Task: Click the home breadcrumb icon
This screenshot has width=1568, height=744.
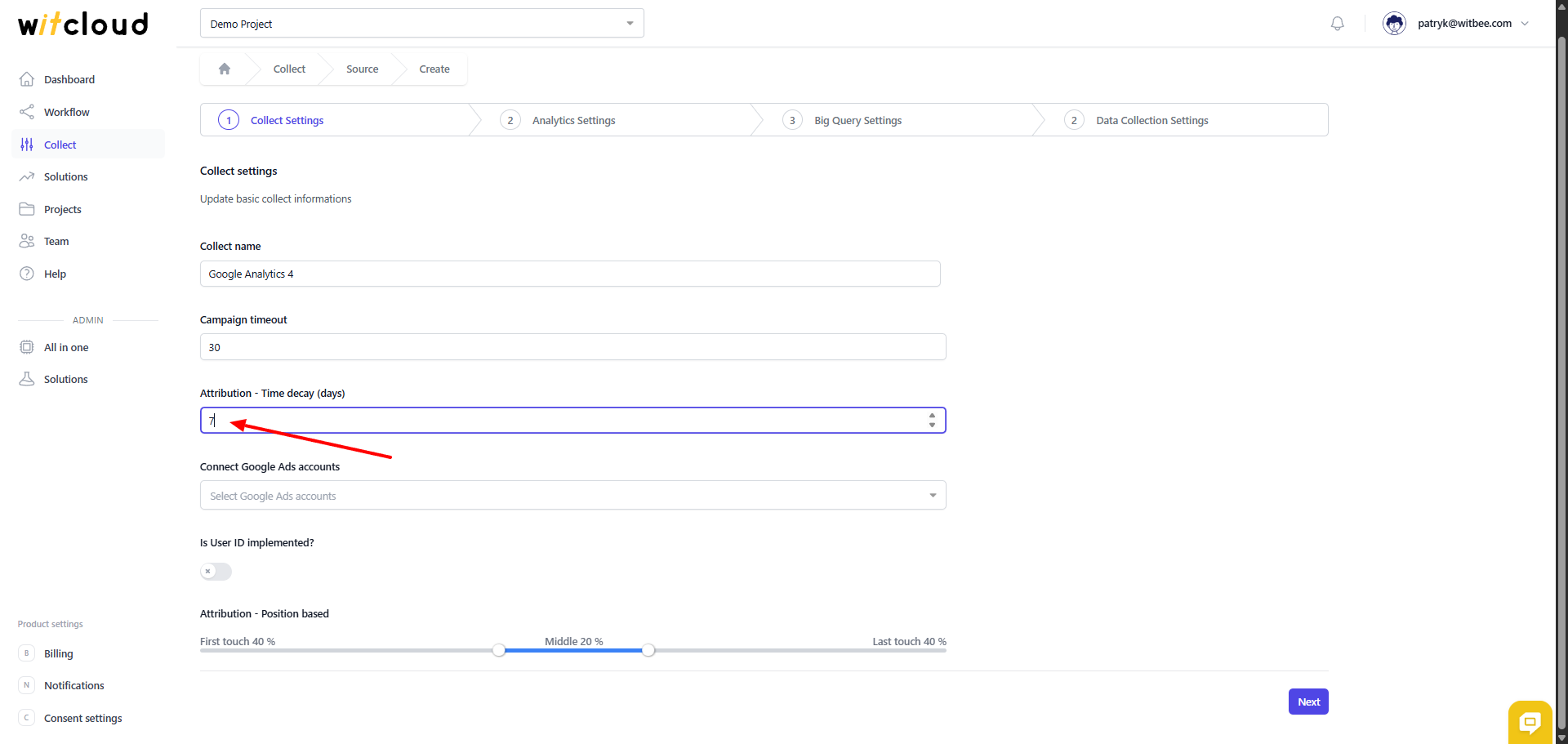Action: pos(225,69)
